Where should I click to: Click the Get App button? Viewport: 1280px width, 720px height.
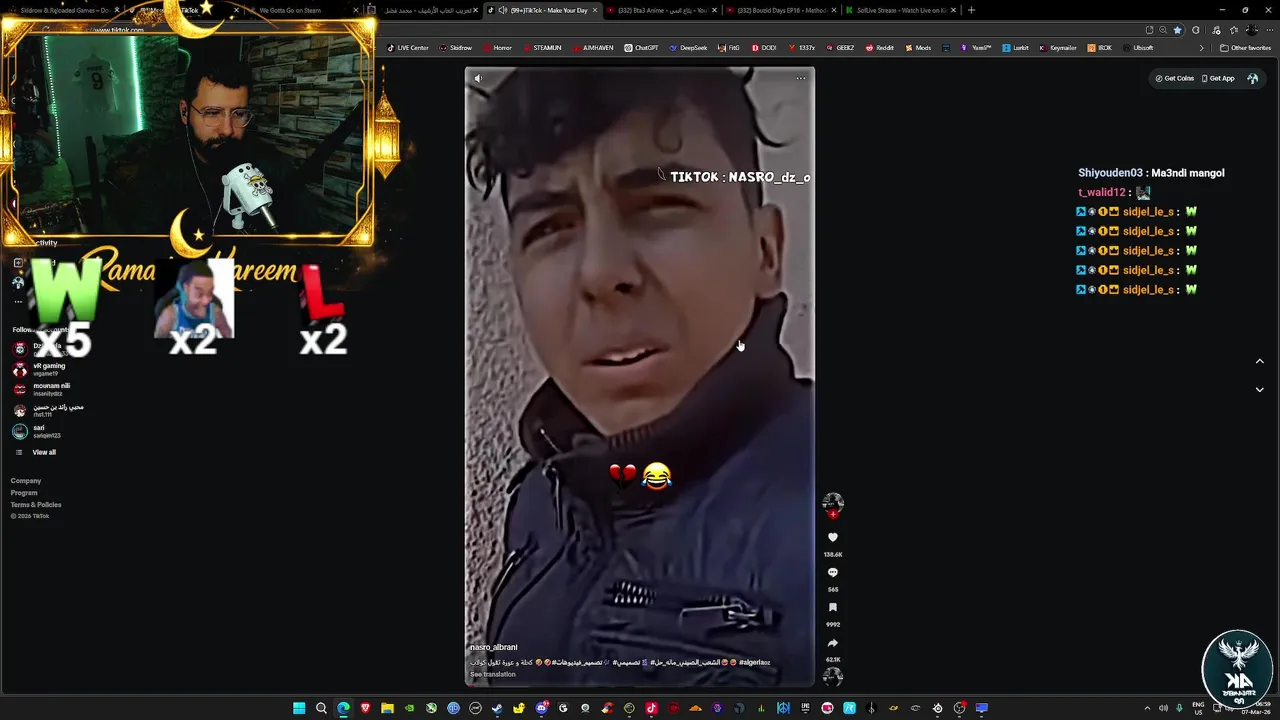point(1218,78)
